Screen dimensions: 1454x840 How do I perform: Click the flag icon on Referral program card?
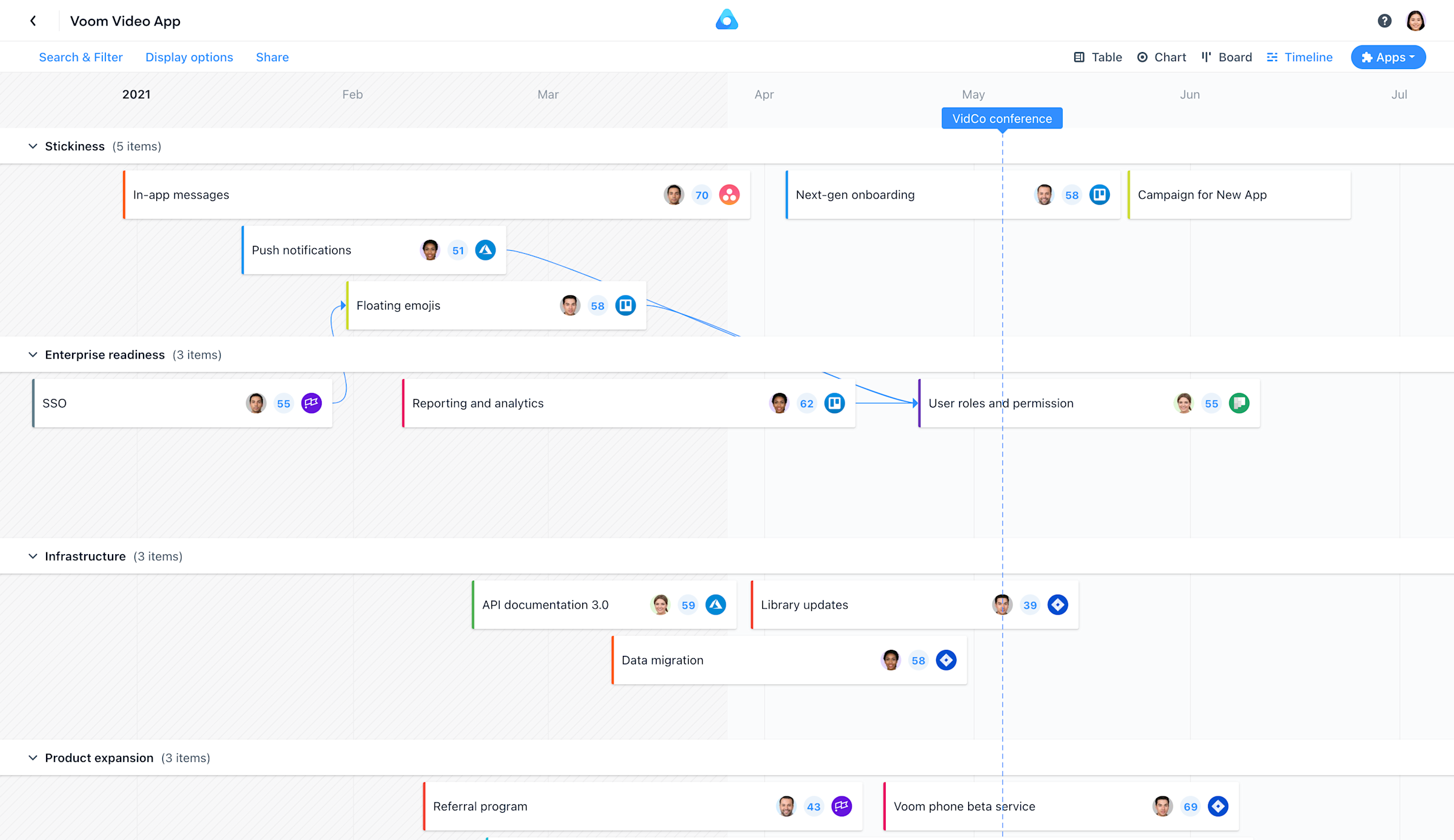point(841,806)
